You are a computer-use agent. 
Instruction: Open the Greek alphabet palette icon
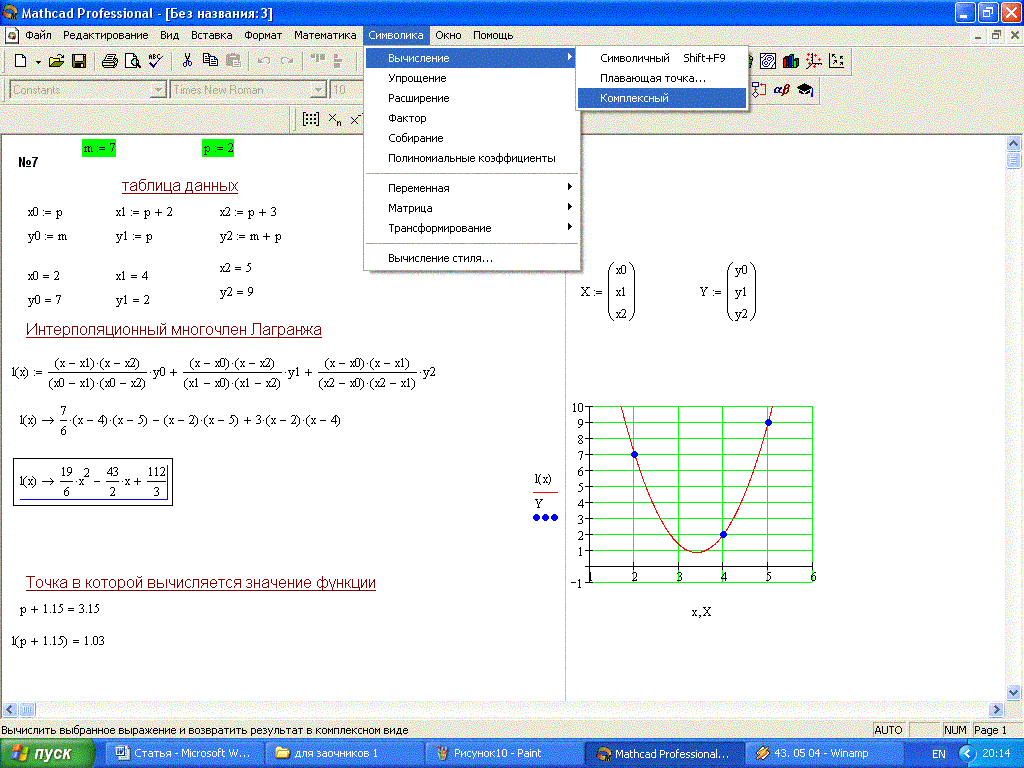[782, 90]
